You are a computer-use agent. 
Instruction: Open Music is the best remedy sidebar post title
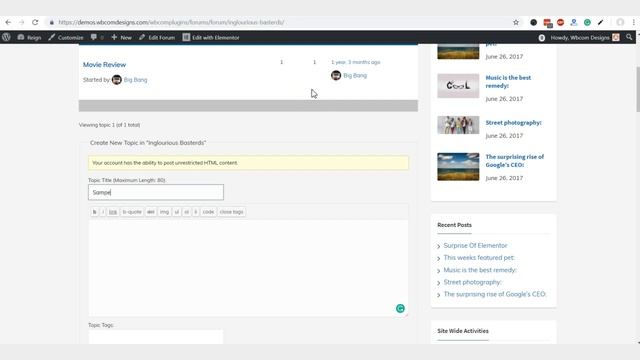click(508, 82)
